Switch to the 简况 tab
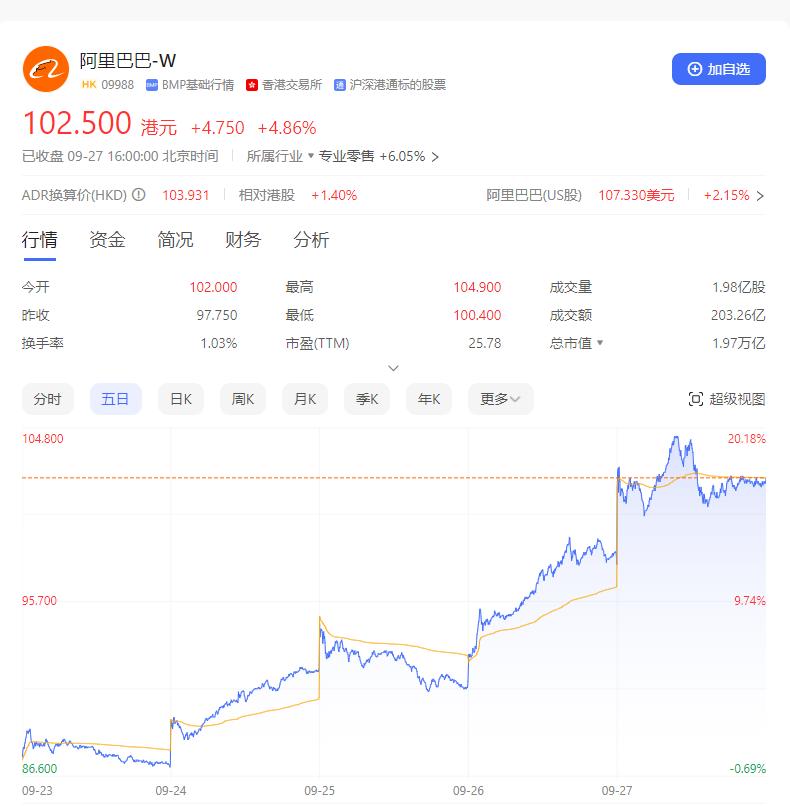790x806 pixels. 175,240
